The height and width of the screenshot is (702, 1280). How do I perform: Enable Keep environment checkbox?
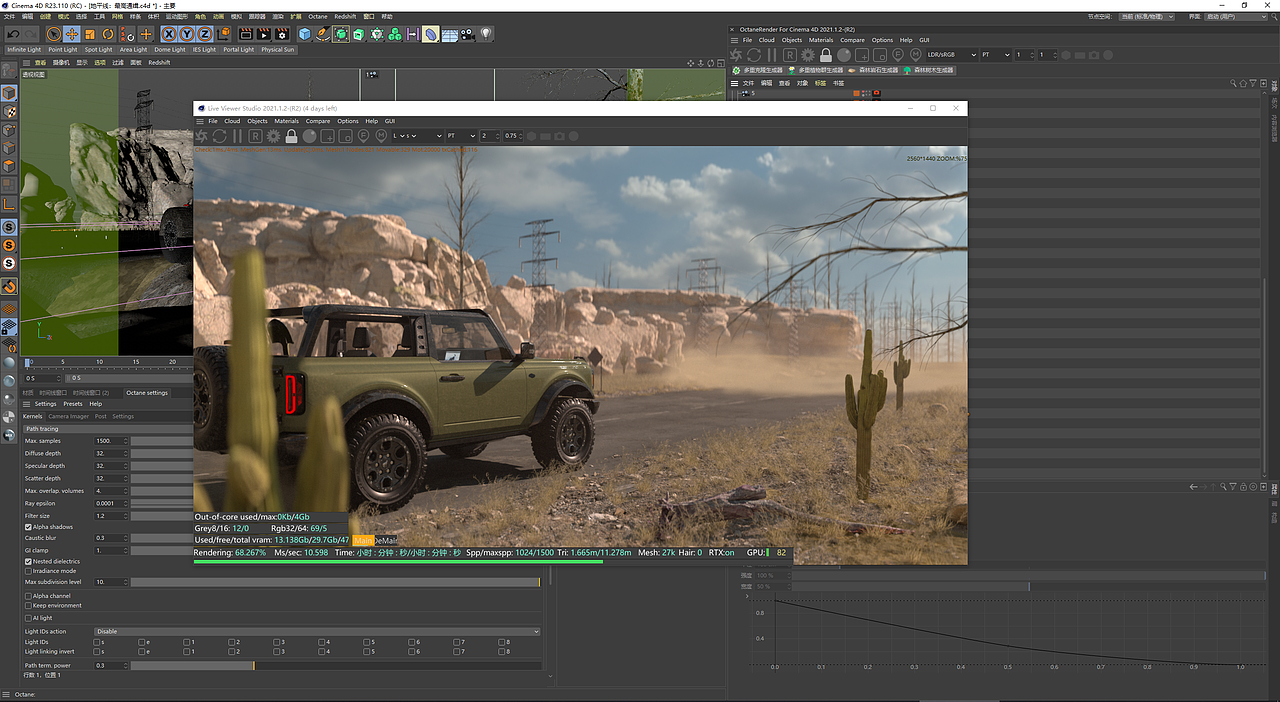(28, 606)
